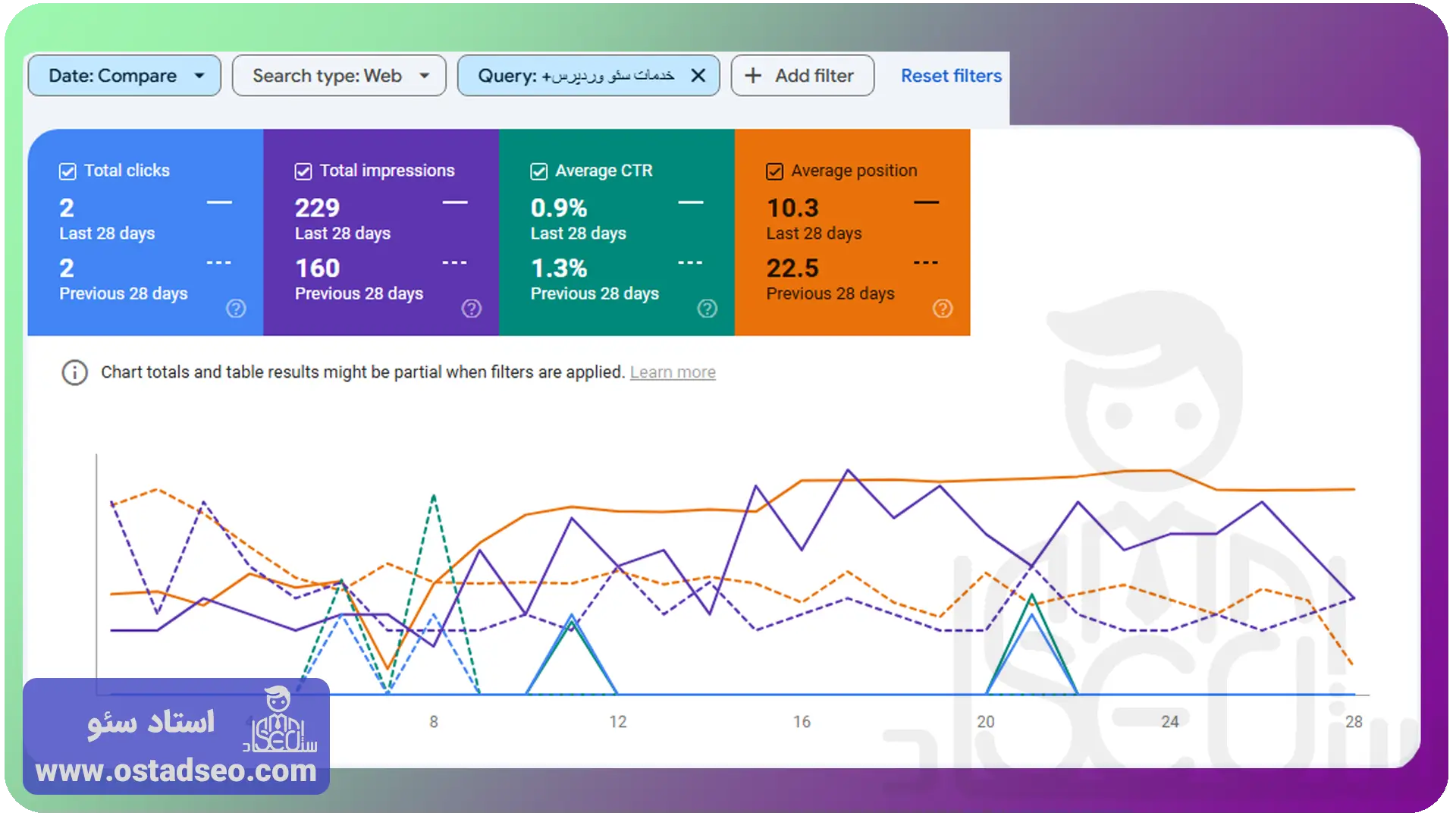Click the info icon beside chart totals notice
The height and width of the screenshot is (819, 1456).
(x=74, y=372)
